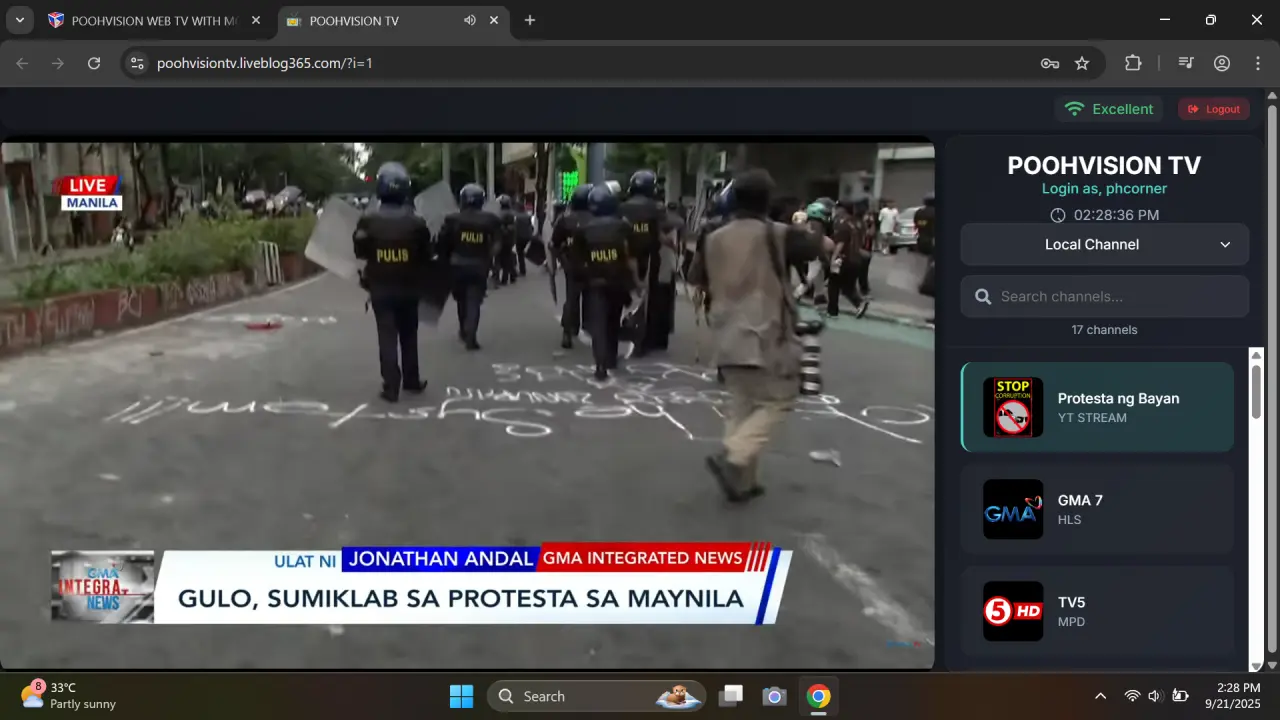1280x720 pixels.
Task: Expand the tab search chevron
Action: pos(19,20)
